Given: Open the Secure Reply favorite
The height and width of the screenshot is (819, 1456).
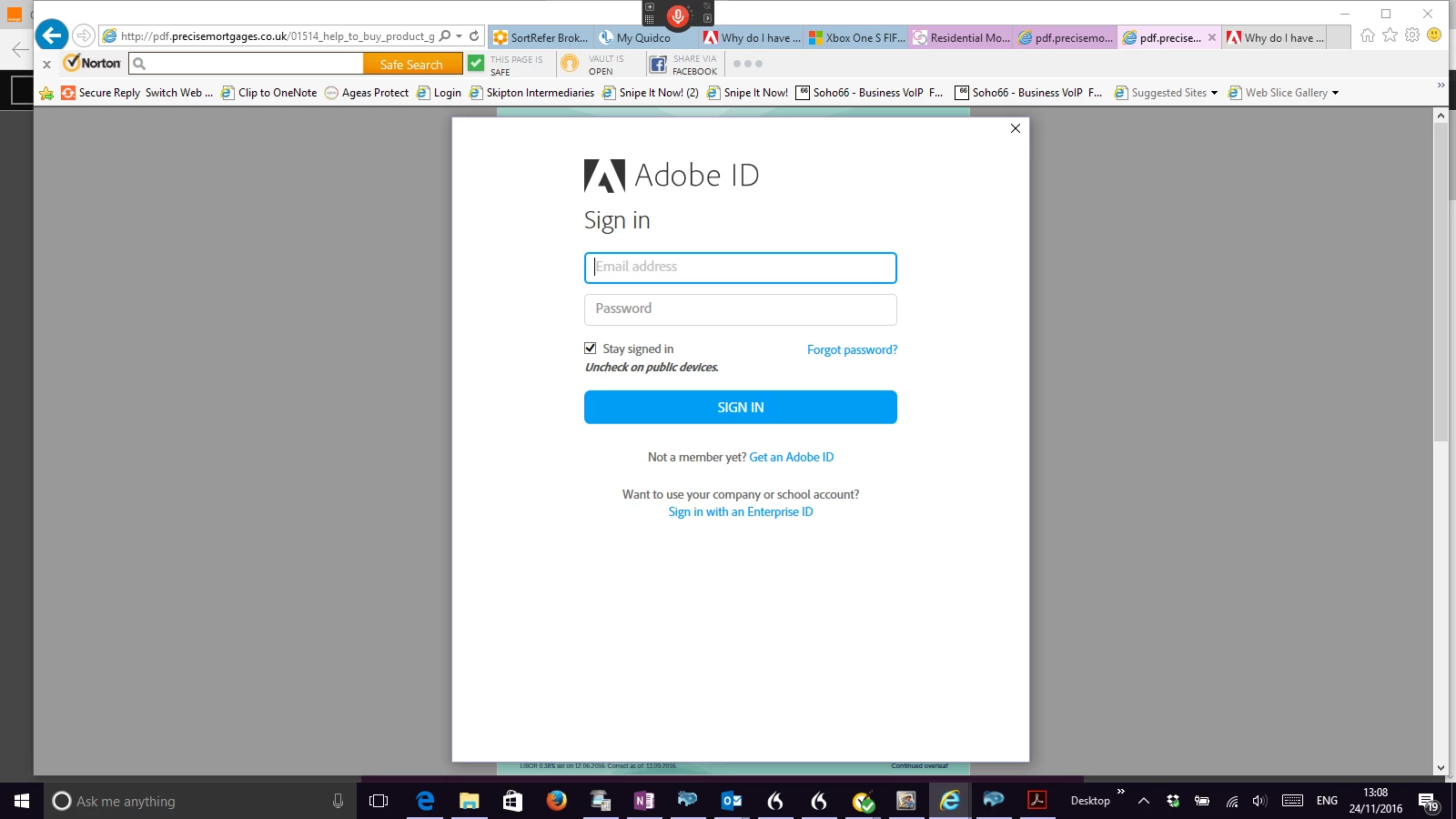Looking at the screenshot, I should coord(100,93).
